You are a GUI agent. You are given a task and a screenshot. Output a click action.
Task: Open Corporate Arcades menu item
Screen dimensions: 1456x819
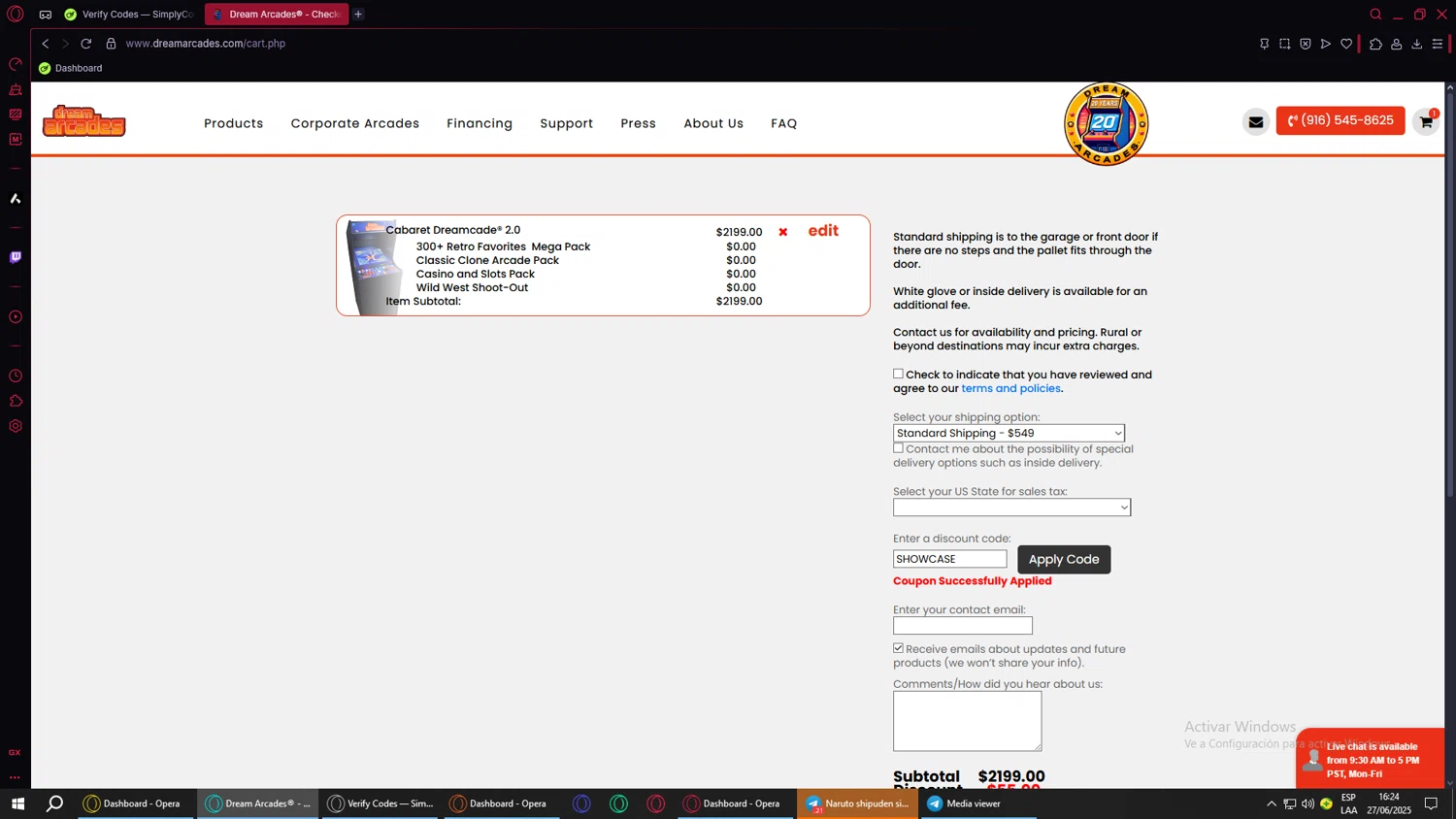[x=355, y=123]
